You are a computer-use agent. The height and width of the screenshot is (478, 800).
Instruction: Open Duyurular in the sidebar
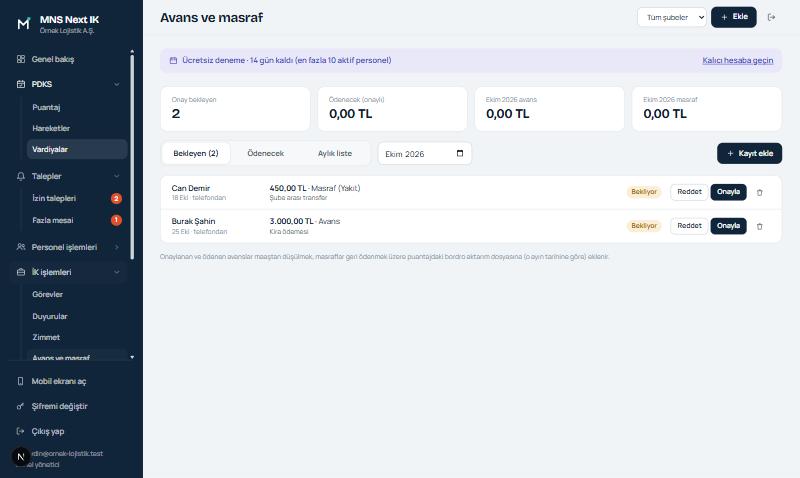77,316
